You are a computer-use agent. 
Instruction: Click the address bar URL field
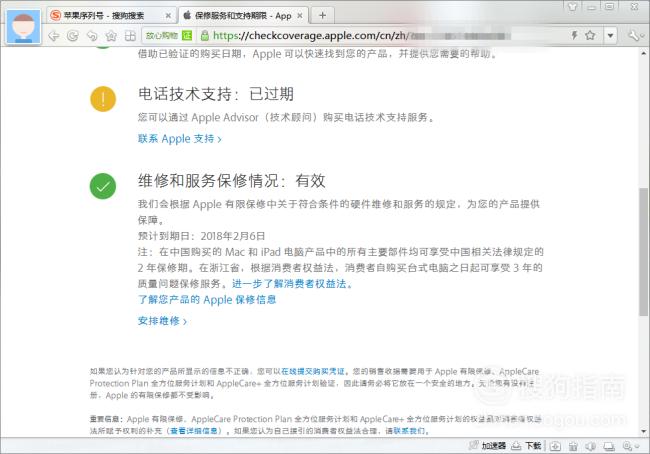[381, 36]
